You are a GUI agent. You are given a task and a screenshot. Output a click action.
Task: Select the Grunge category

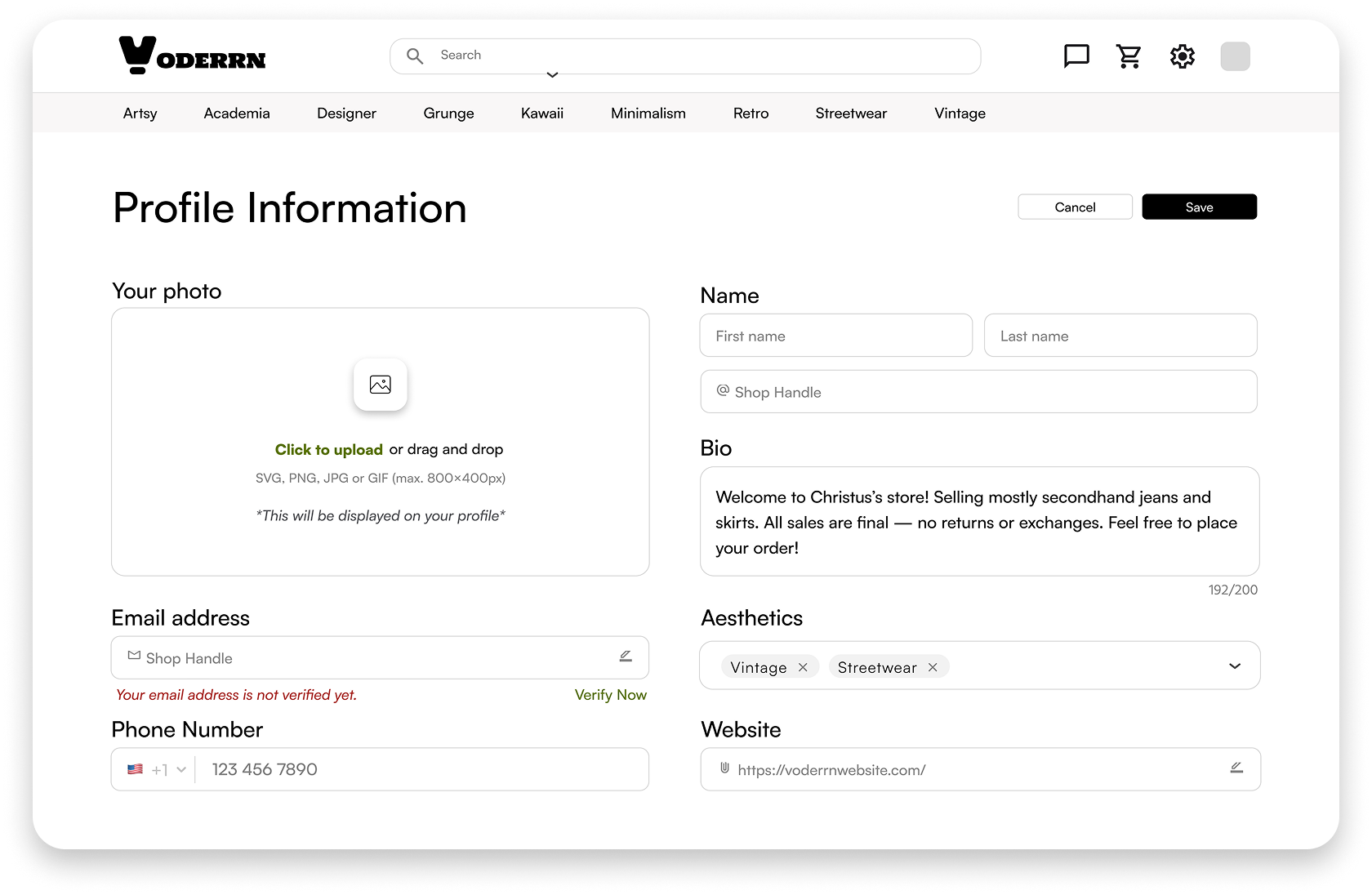448,114
